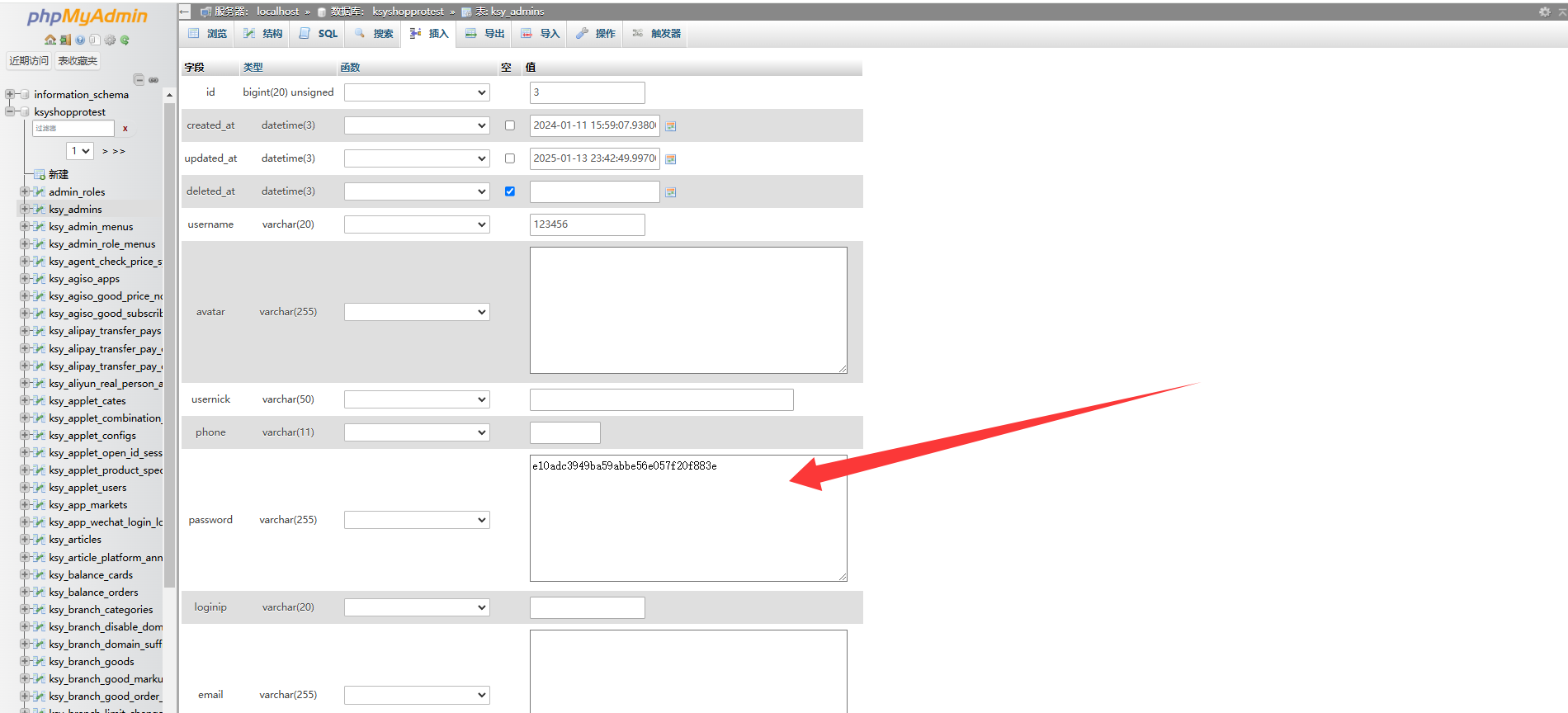Open the page settings gear icon

(1544, 12)
